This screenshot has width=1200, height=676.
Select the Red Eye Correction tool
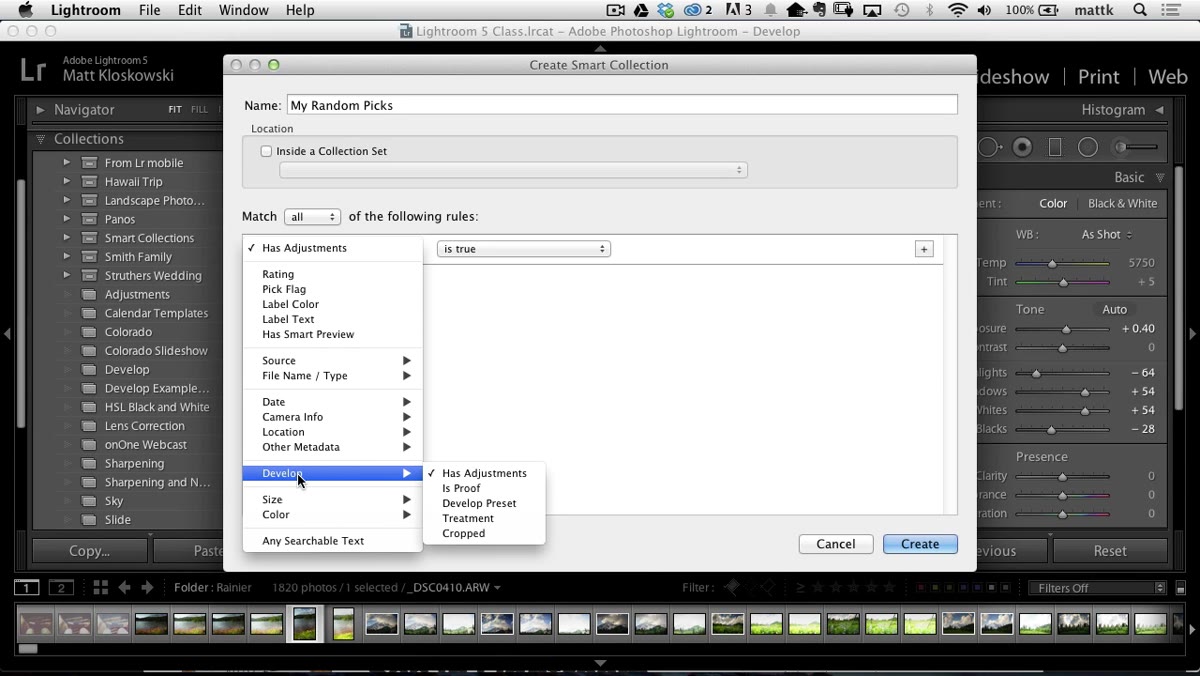tap(1023, 147)
